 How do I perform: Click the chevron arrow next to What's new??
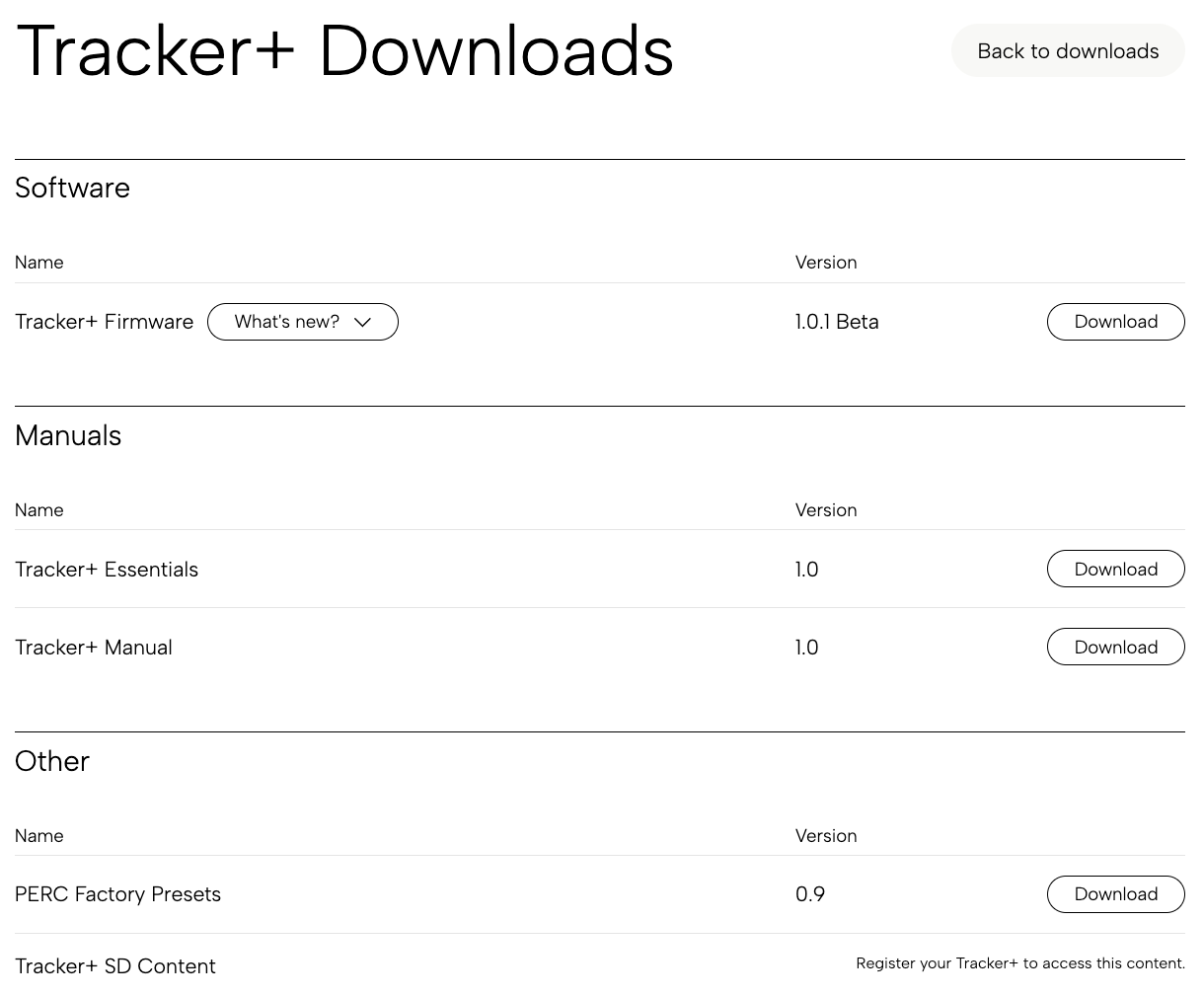coord(362,322)
